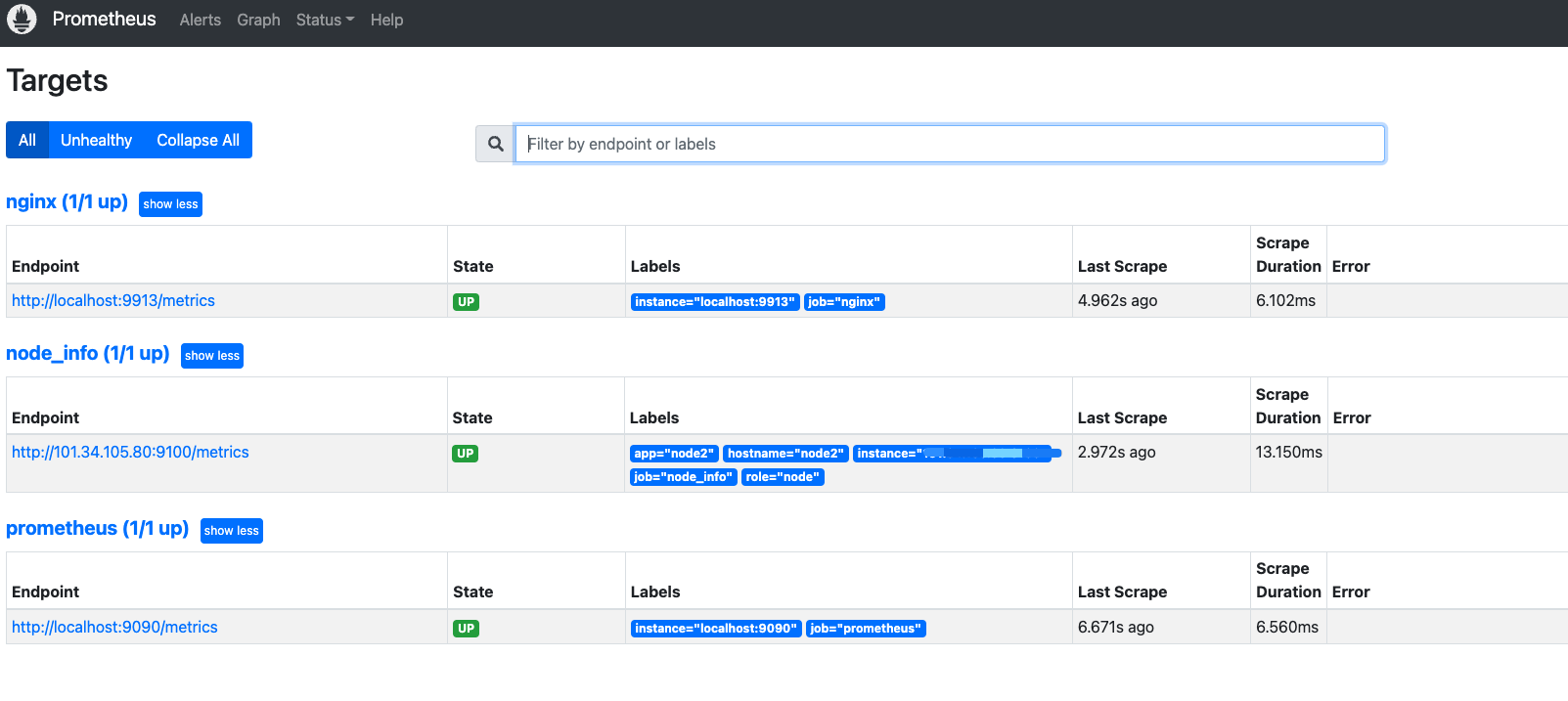Open the localhost:9913 metrics endpoint link

tap(113, 301)
